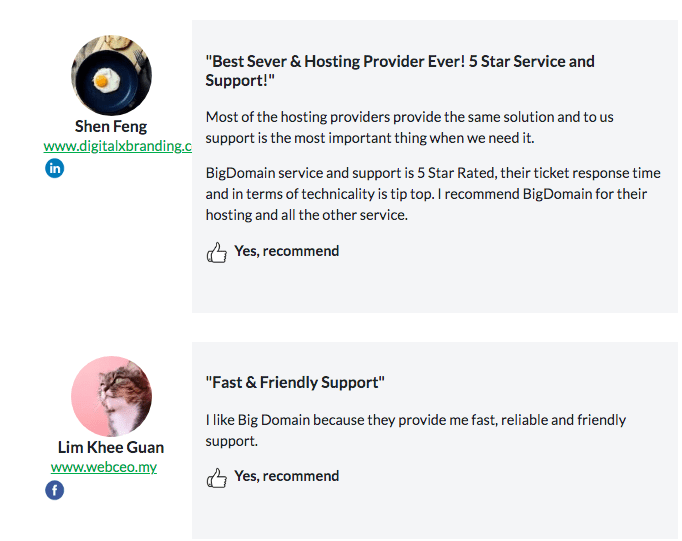The image size is (682, 541).
Task: Click the thumbs-up icon in Shen Feng's review
Action: point(216,252)
